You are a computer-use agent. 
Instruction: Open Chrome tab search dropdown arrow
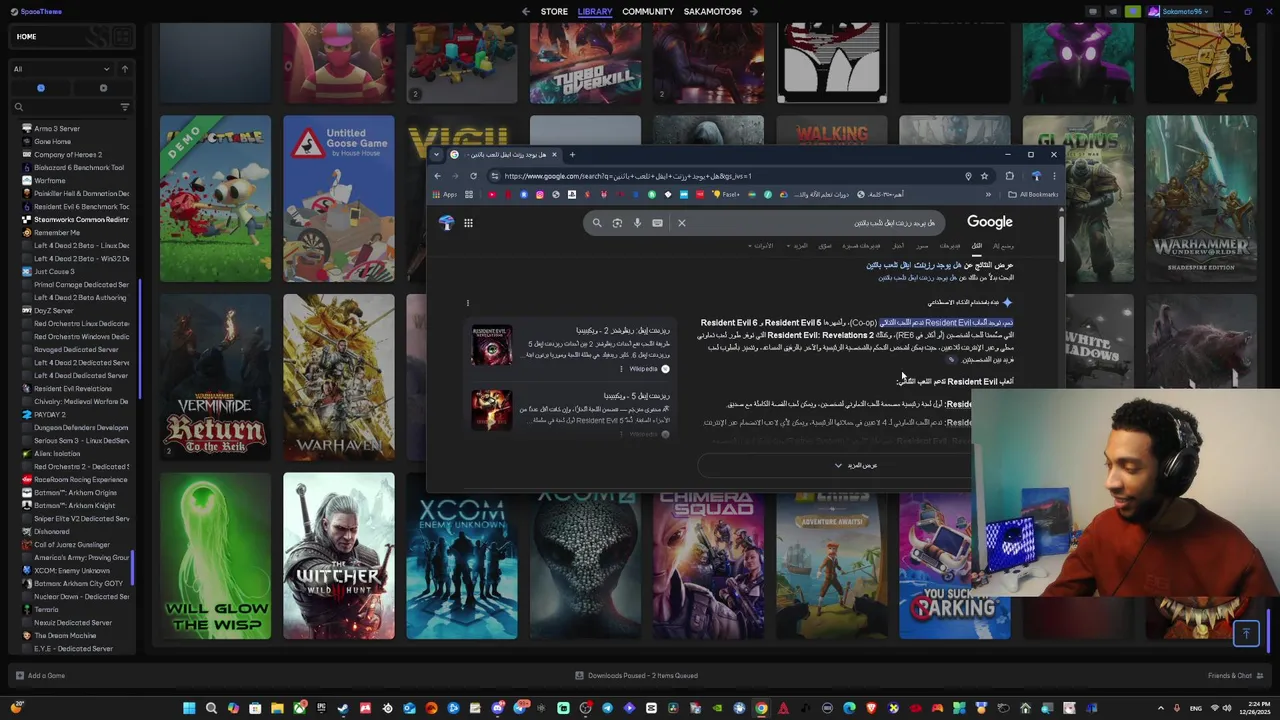pos(437,155)
